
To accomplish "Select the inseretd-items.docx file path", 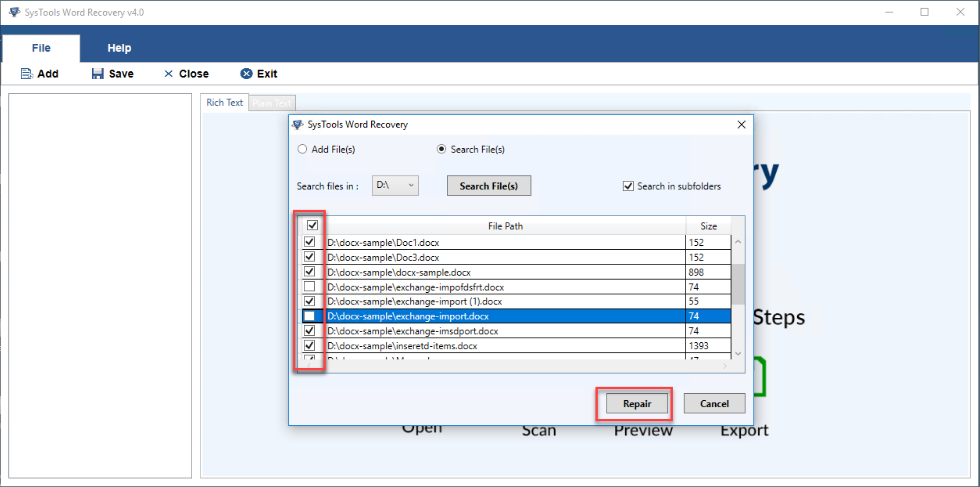I will pos(403,346).
